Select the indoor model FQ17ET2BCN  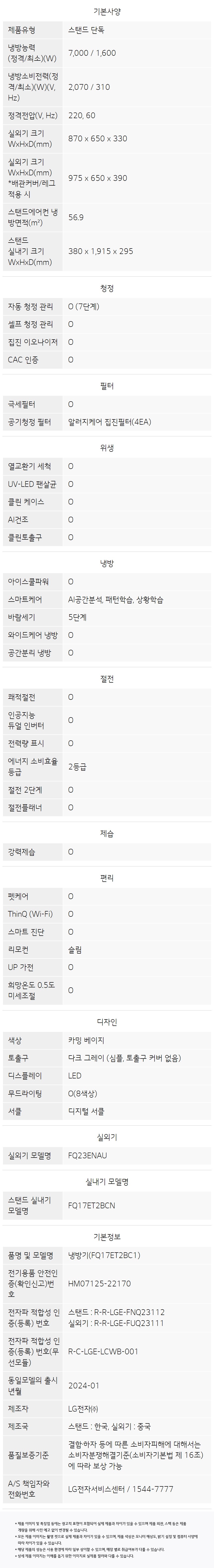[x=92, y=1205]
